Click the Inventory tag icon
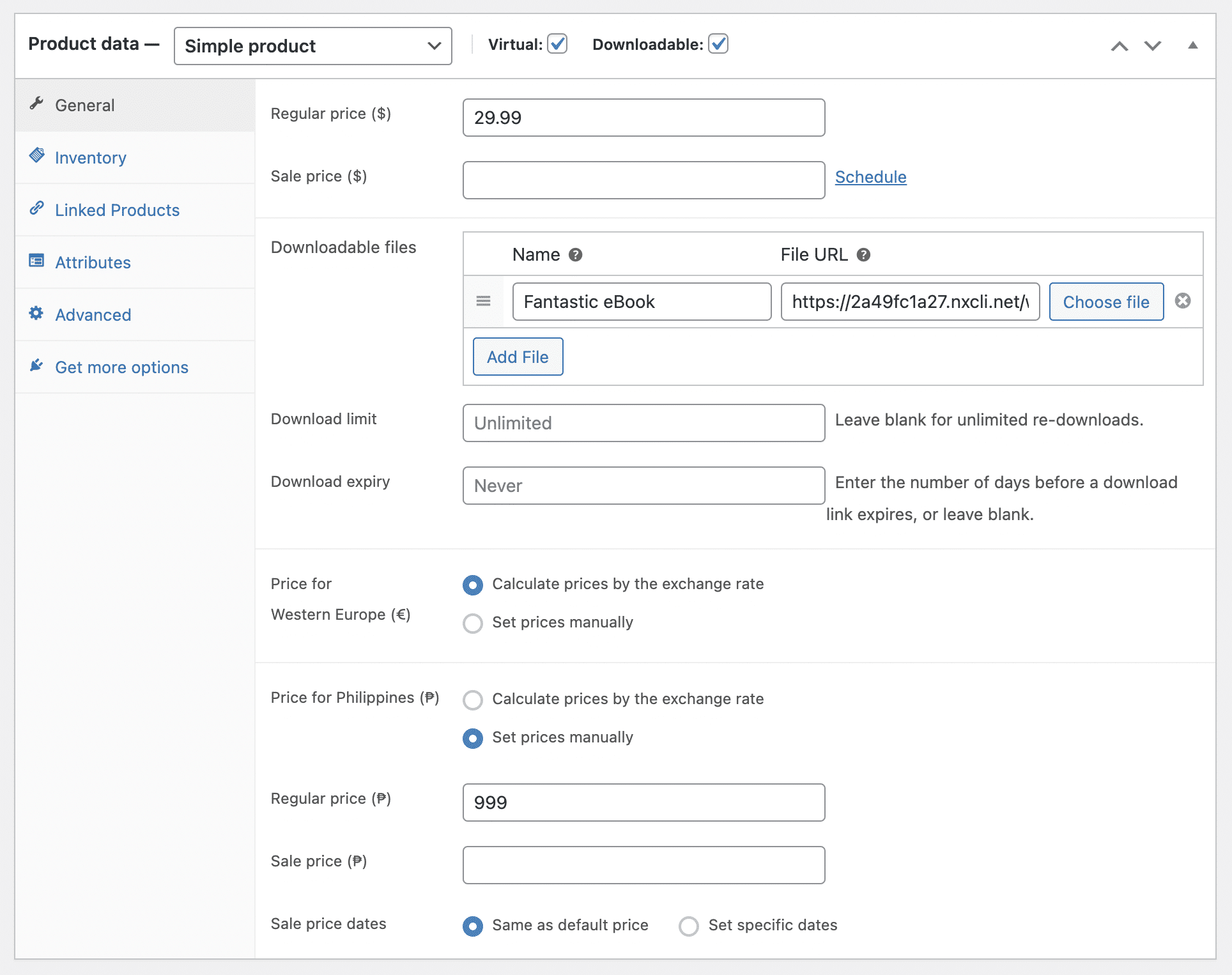Screen dimensions: 1232x975 [x=37, y=155]
